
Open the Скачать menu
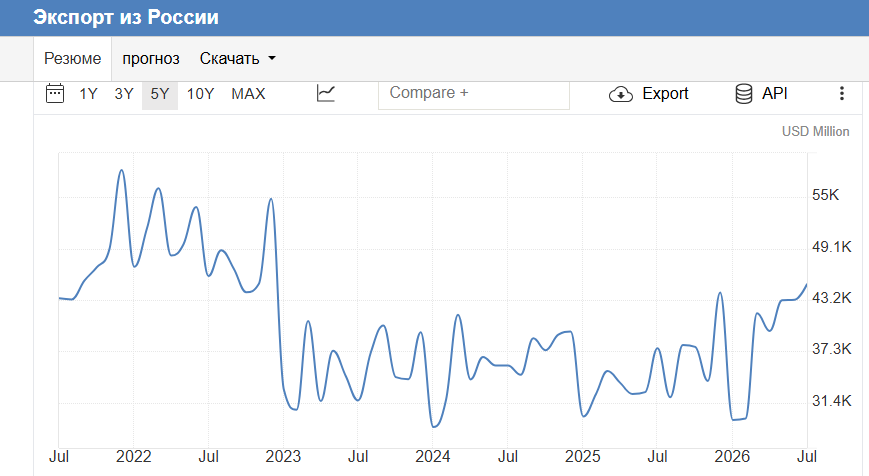(x=237, y=59)
